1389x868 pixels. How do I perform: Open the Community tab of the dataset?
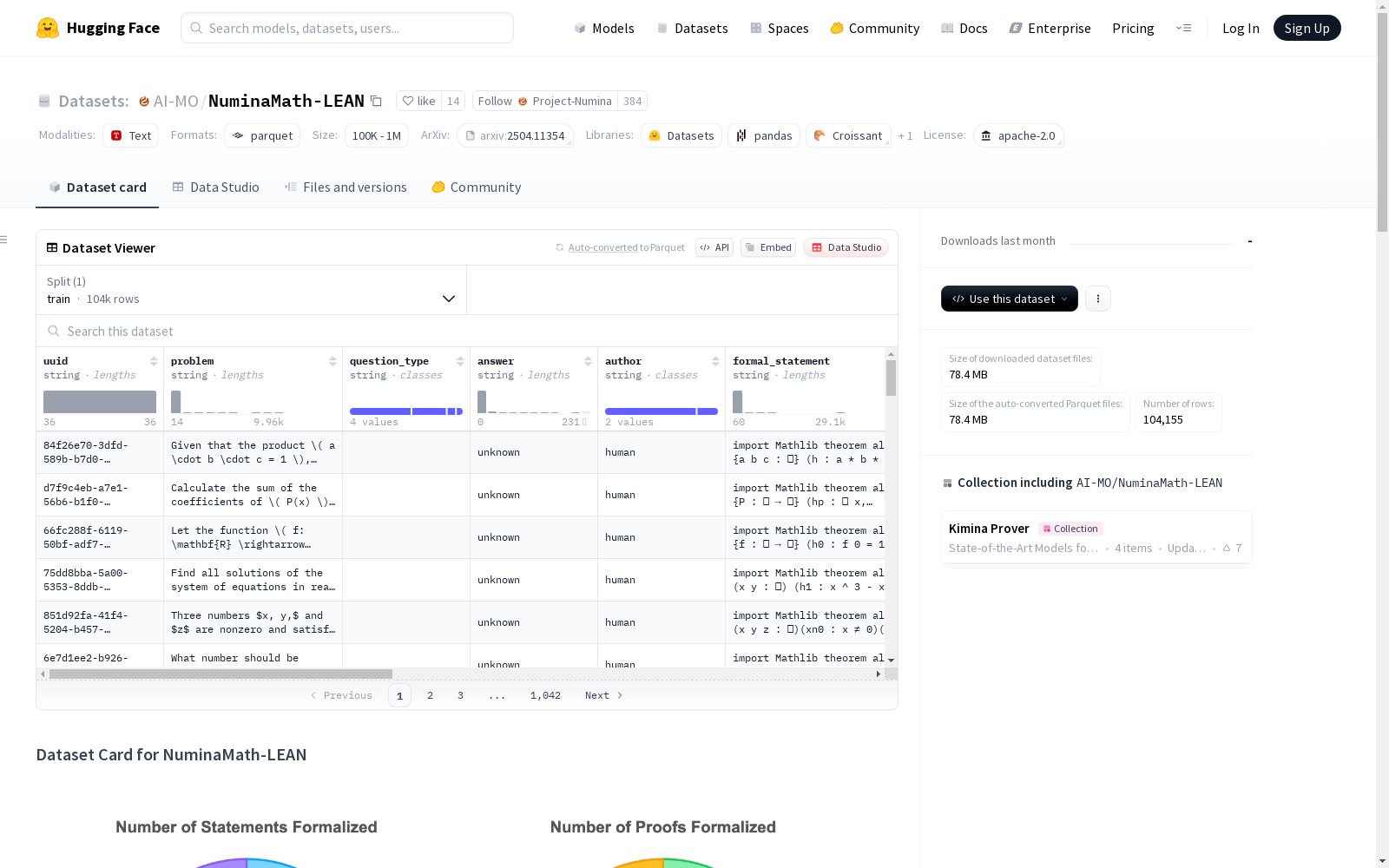pos(477,187)
